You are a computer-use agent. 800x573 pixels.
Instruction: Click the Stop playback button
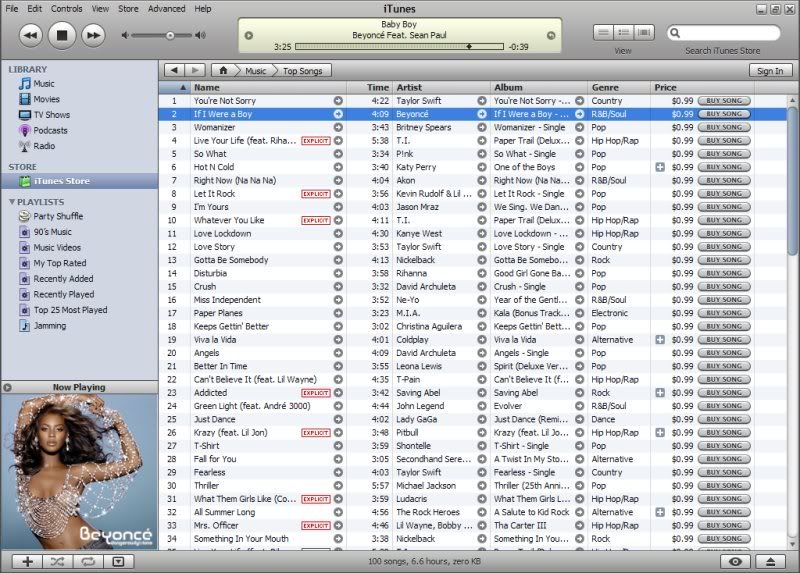(x=61, y=35)
